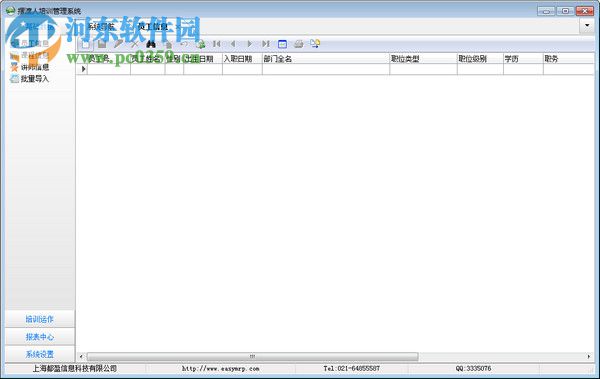Expand the 报表中心 sidebar section
The width and height of the screenshot is (600, 379).
pyautogui.click(x=40, y=337)
